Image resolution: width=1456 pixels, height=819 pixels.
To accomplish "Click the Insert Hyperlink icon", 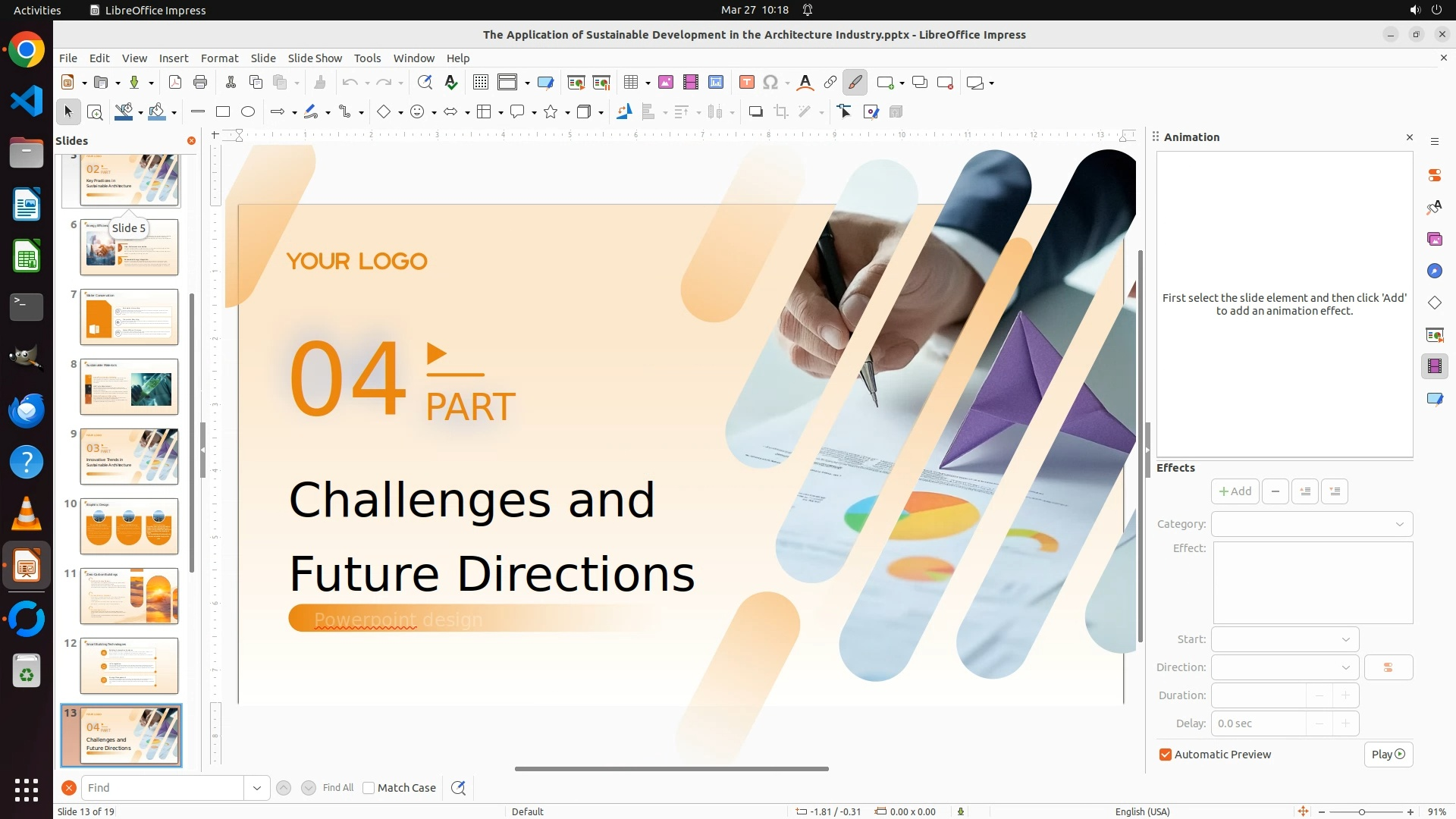I will (830, 83).
